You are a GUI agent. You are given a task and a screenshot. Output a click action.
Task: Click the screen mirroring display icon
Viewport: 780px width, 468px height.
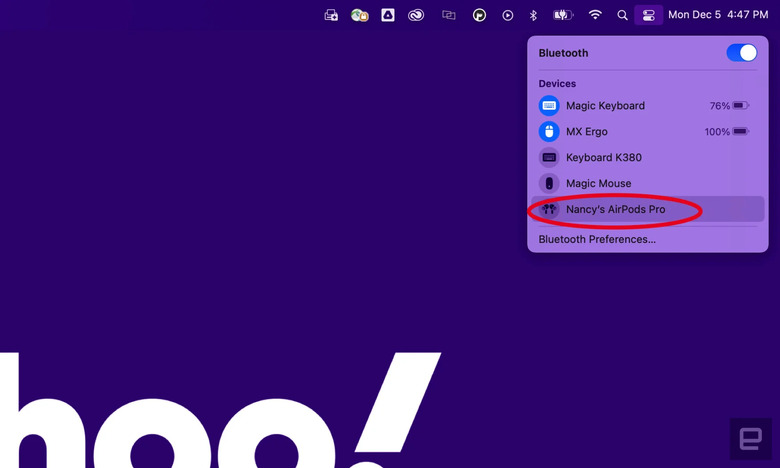(449, 15)
